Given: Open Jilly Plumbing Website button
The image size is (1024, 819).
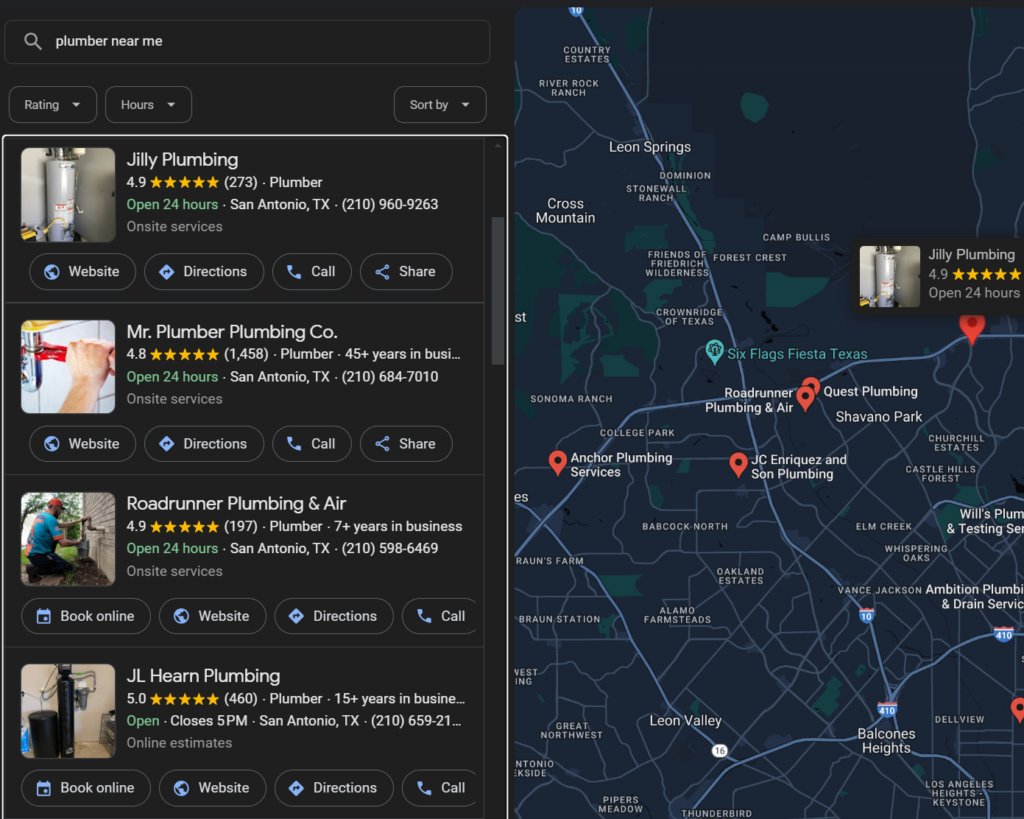Looking at the screenshot, I should (82, 272).
